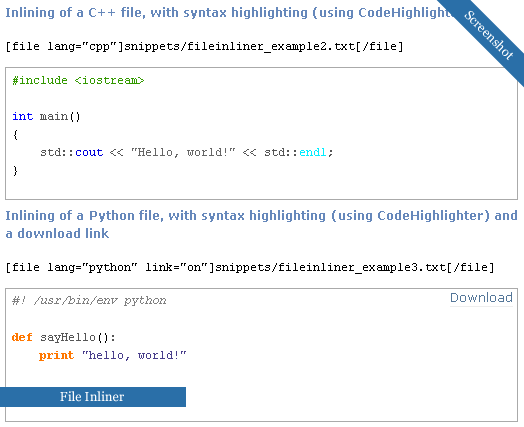Click the cpp fileinliner_example2.txt shortcode line

click(205, 46)
